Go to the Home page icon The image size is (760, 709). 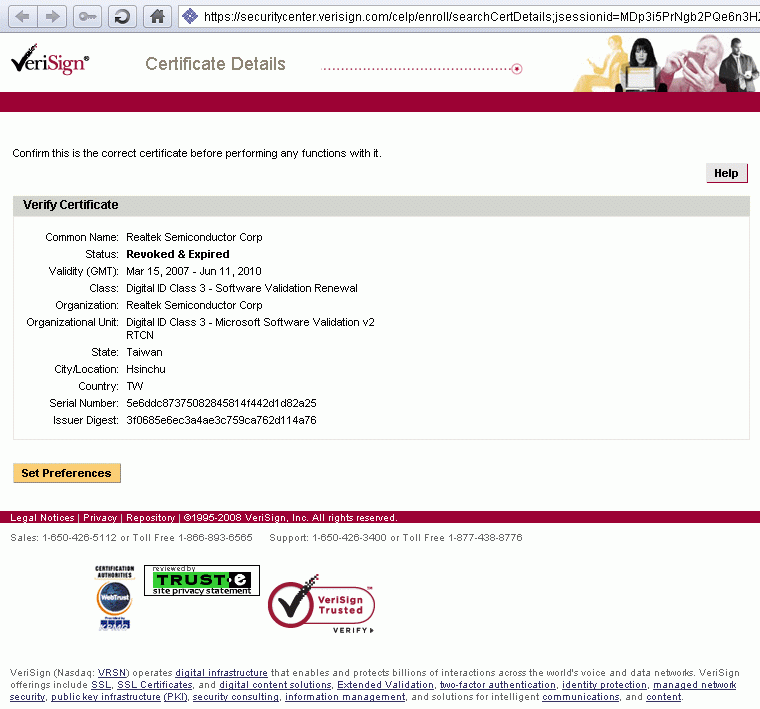click(157, 16)
